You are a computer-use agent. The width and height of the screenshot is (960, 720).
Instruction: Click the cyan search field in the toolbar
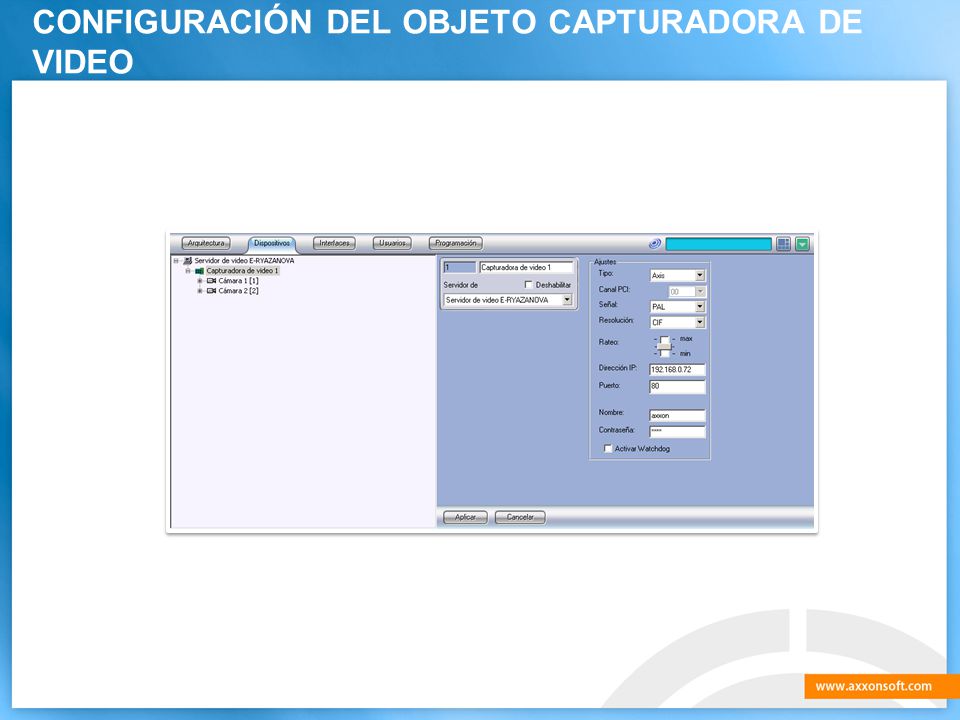coord(718,244)
